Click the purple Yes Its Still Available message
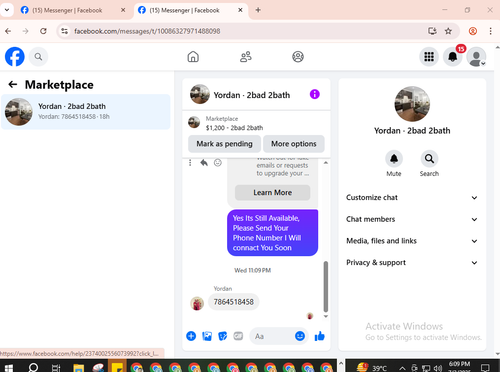500x372 pixels. (272, 233)
